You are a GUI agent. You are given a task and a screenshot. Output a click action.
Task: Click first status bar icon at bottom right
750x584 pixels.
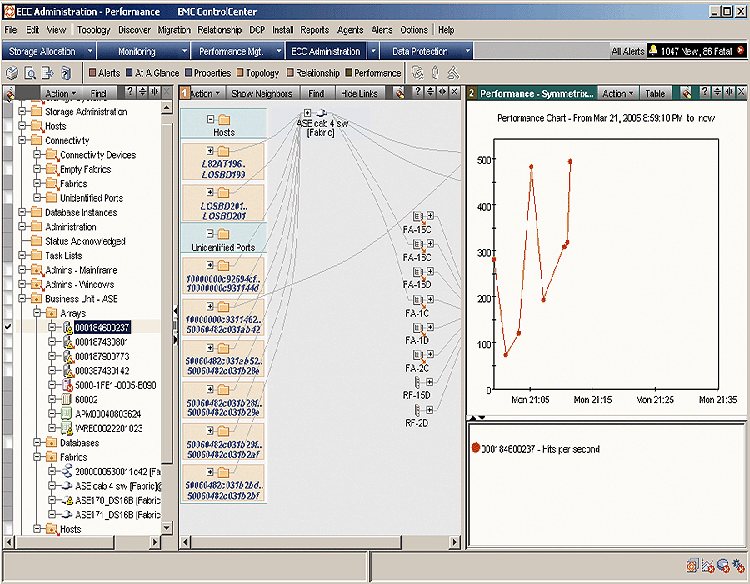click(692, 566)
